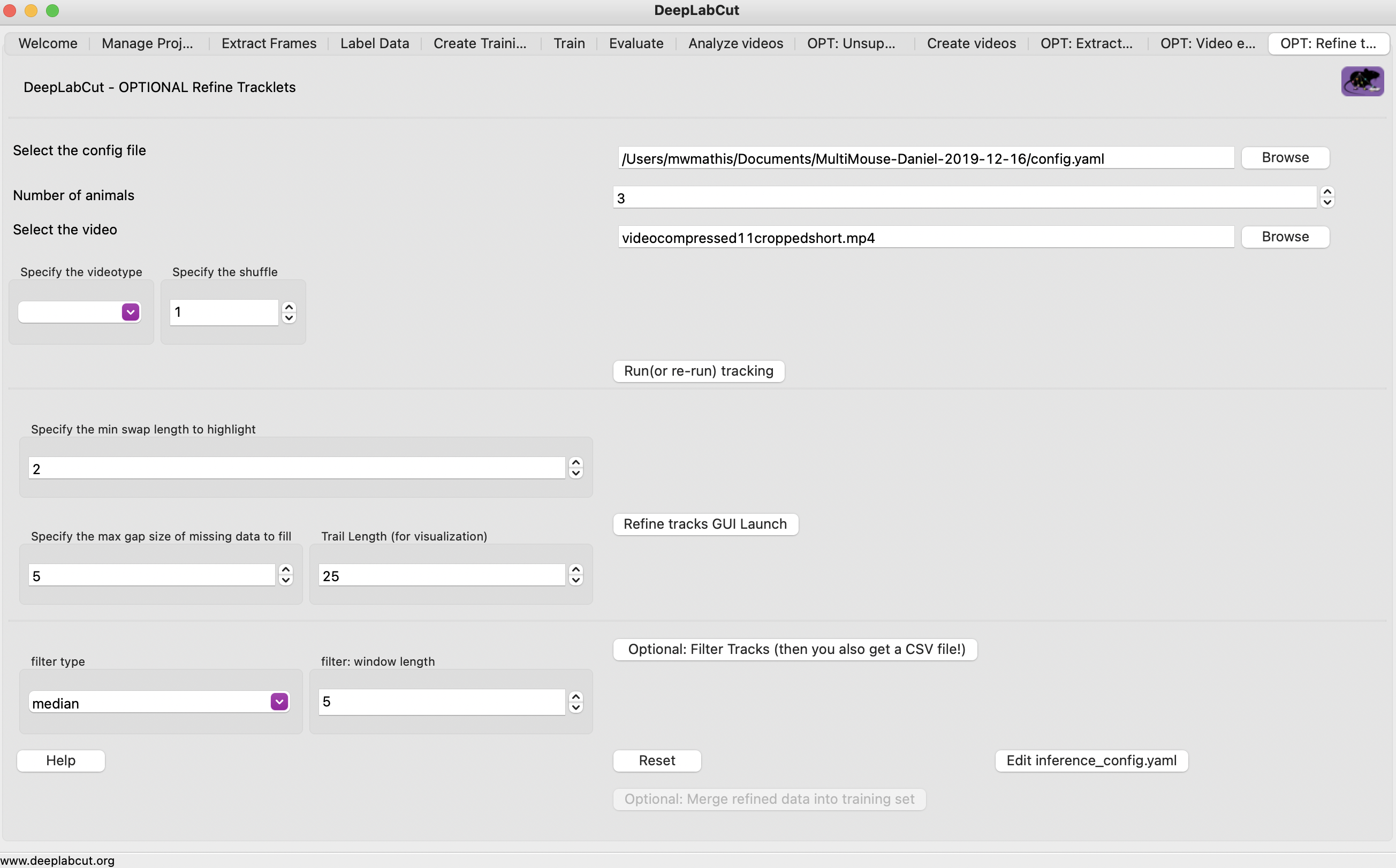Open the filter type dropdown showing median
The image size is (1396, 868).
click(278, 702)
